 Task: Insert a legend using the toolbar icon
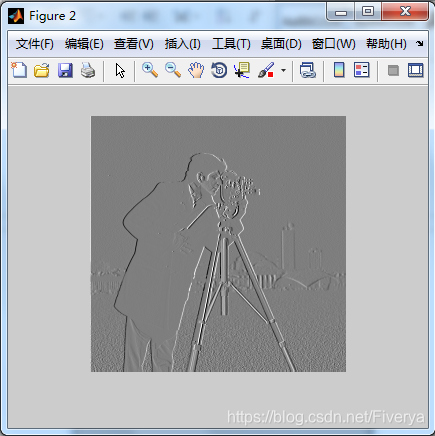click(x=362, y=70)
